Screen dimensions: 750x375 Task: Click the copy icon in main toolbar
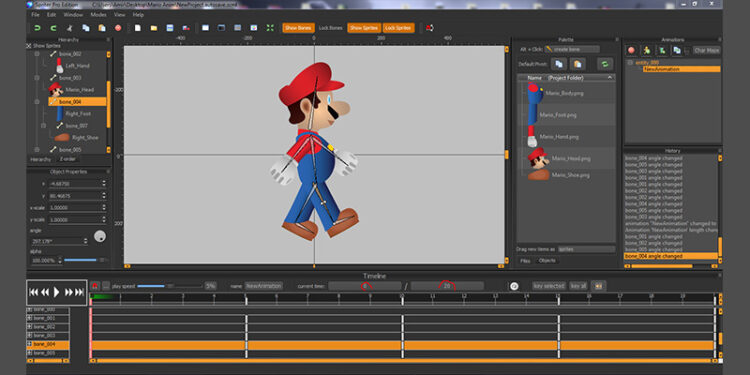[86, 28]
